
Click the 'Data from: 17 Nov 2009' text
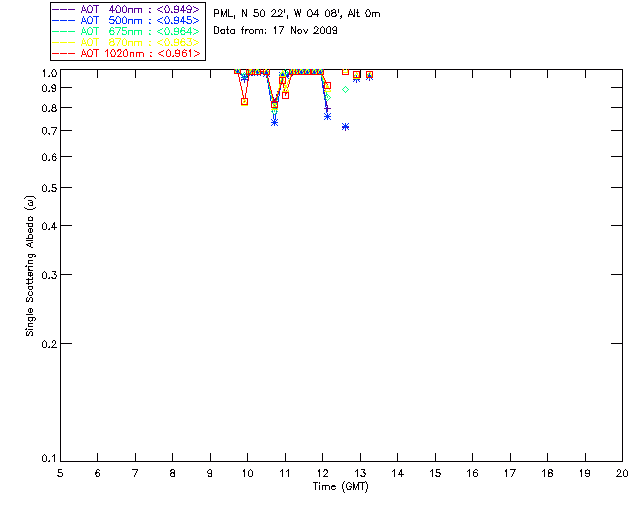[275, 30]
